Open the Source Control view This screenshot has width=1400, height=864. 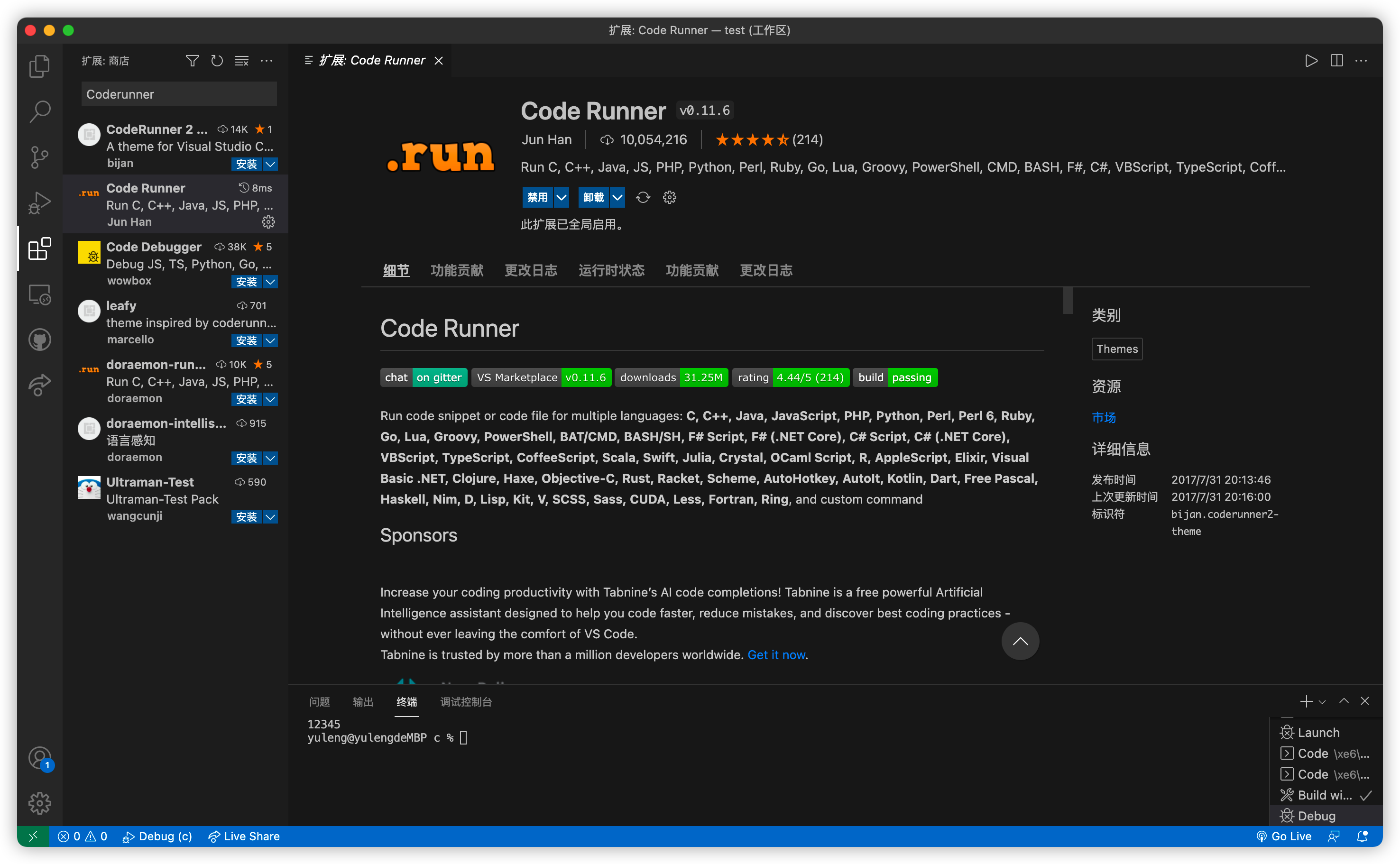pos(39,157)
